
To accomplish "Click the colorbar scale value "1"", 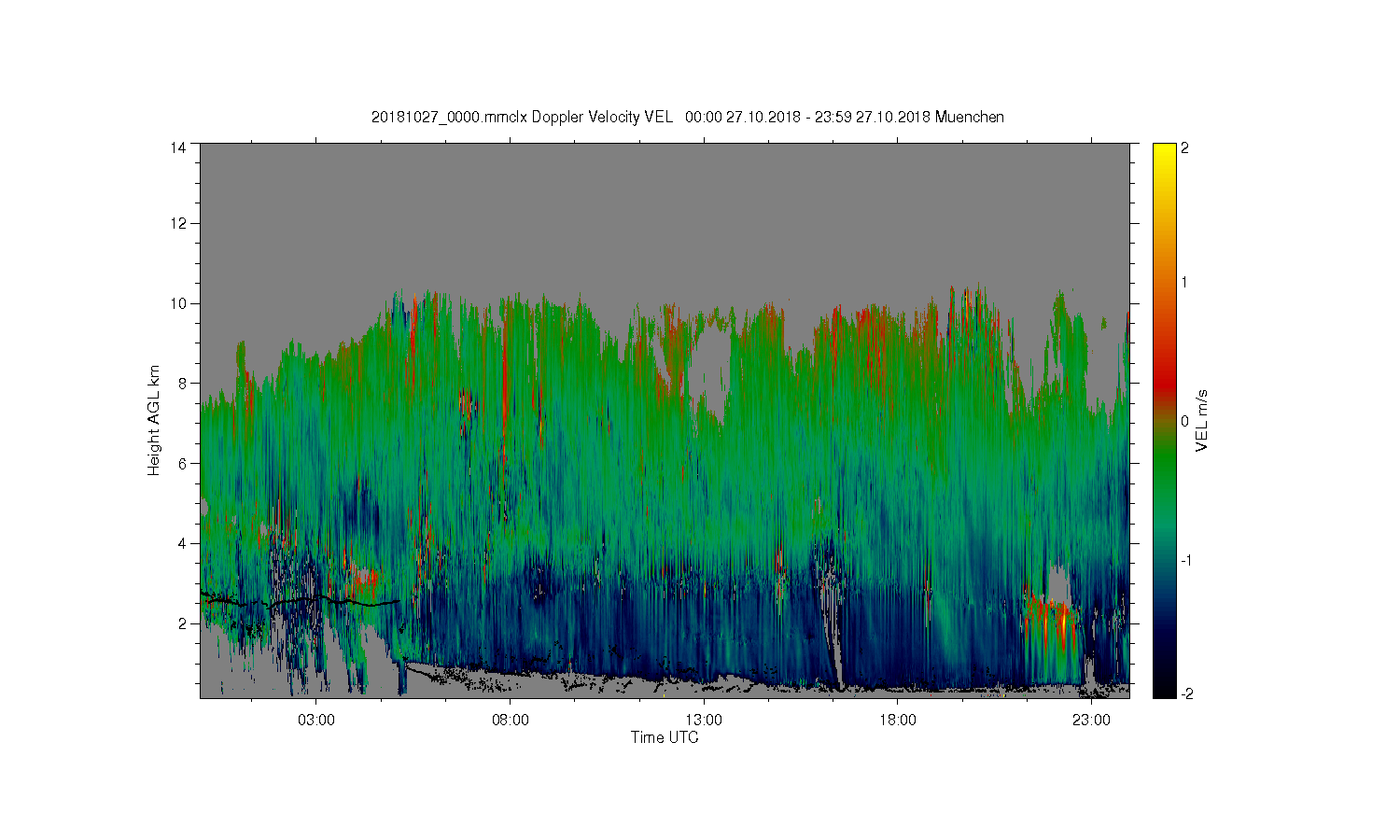I will (1185, 282).
